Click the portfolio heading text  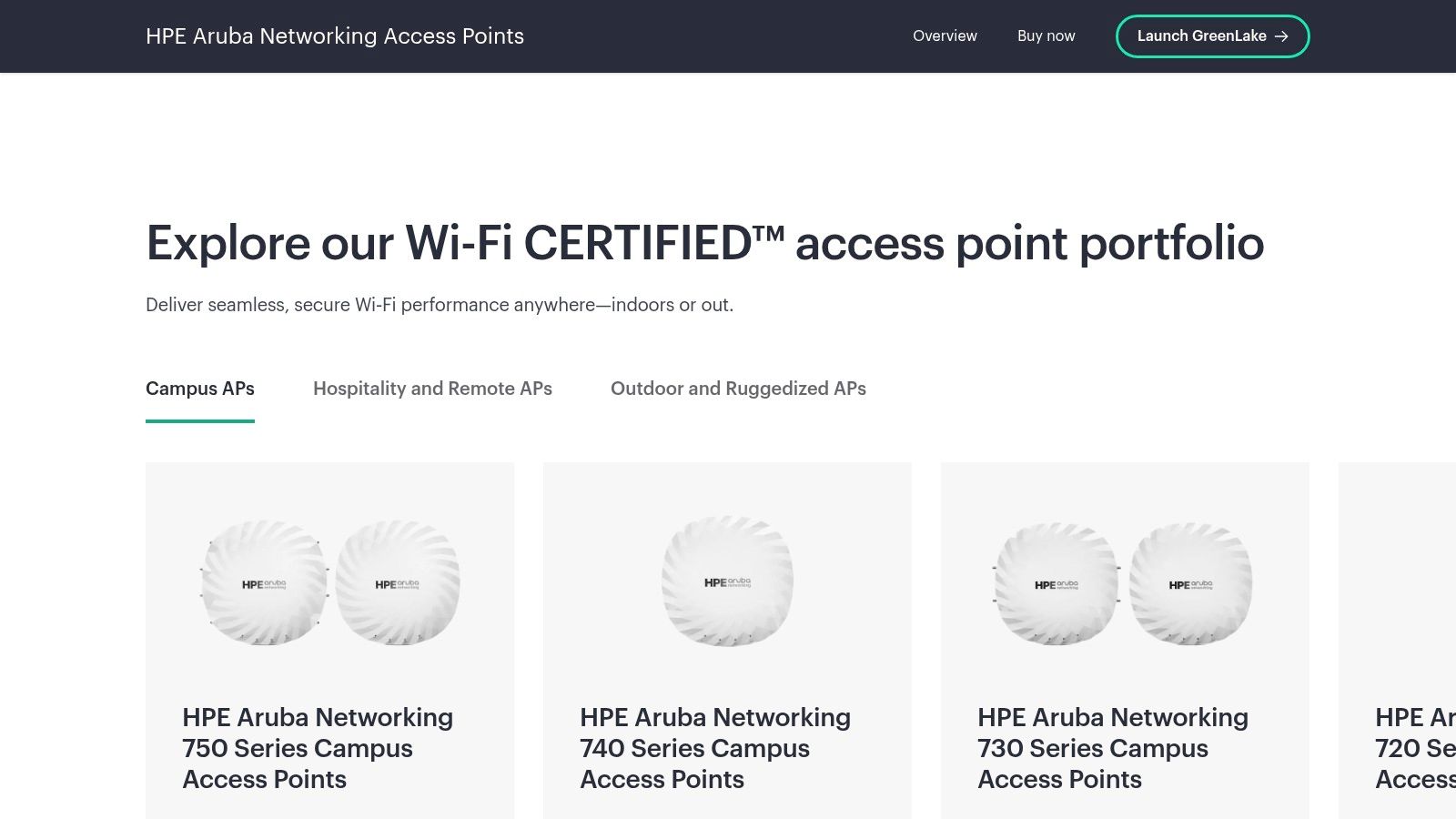point(704,243)
